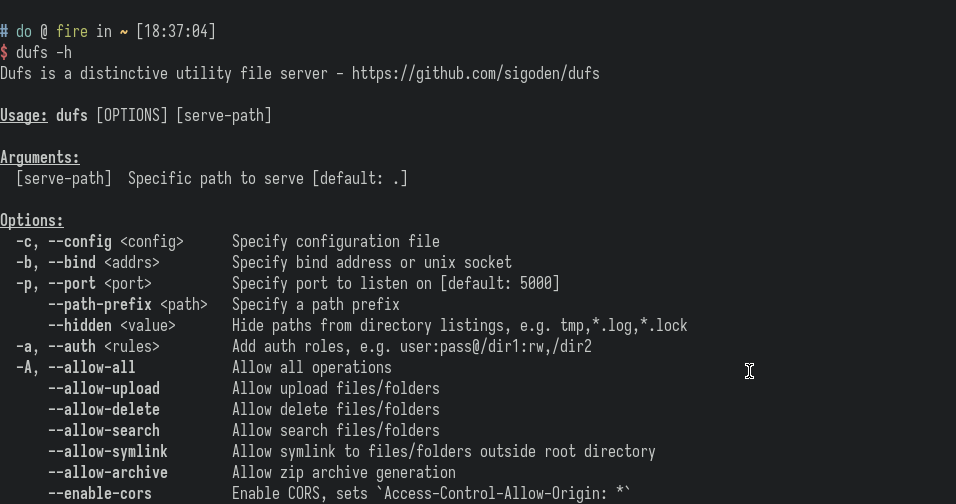Viewport: 956px width, 504px height.
Task: Click the --path-prefix option
Action: click(100, 305)
